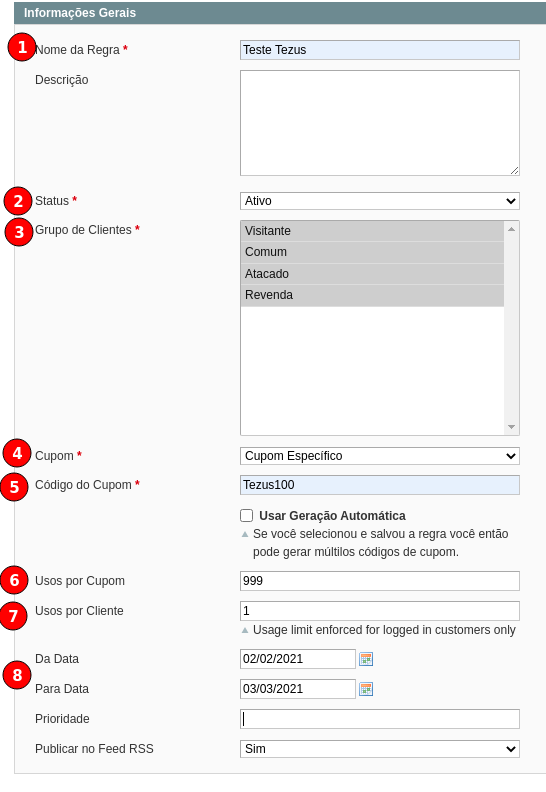Click the Usos por Cupom field
Viewport: 546px width, 792px height.
point(380,581)
